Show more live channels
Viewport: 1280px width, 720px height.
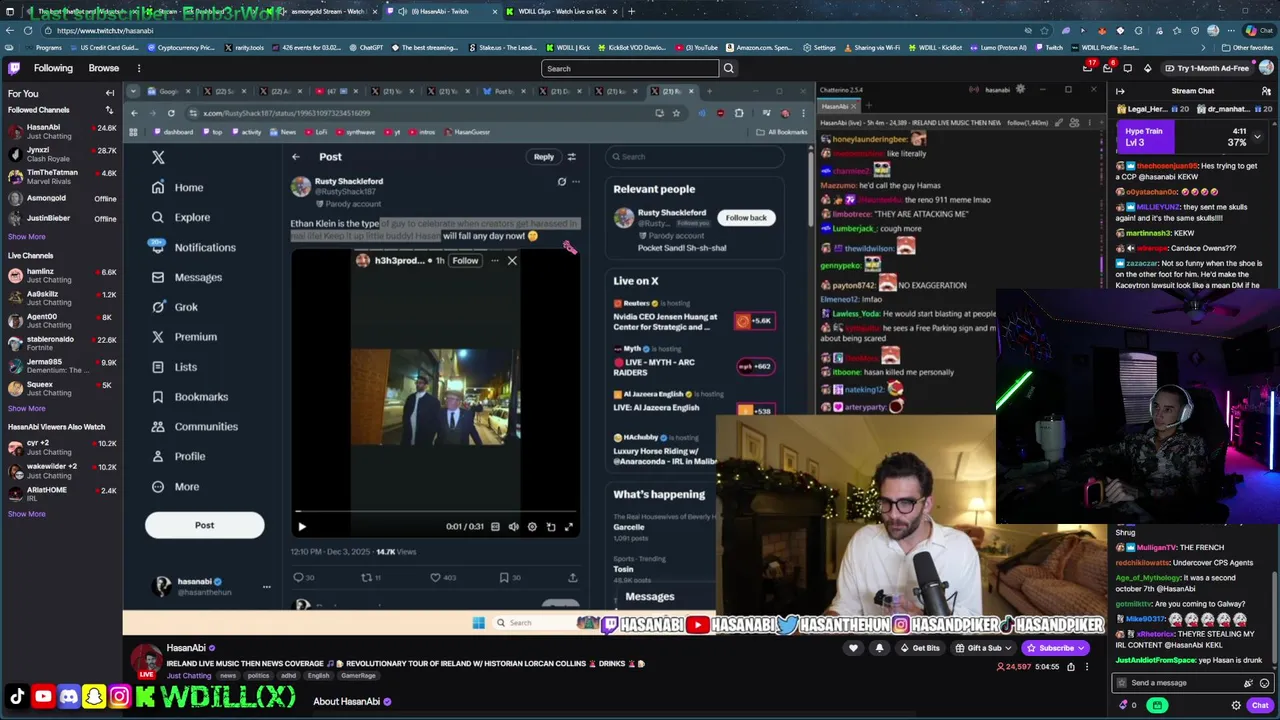(26, 408)
